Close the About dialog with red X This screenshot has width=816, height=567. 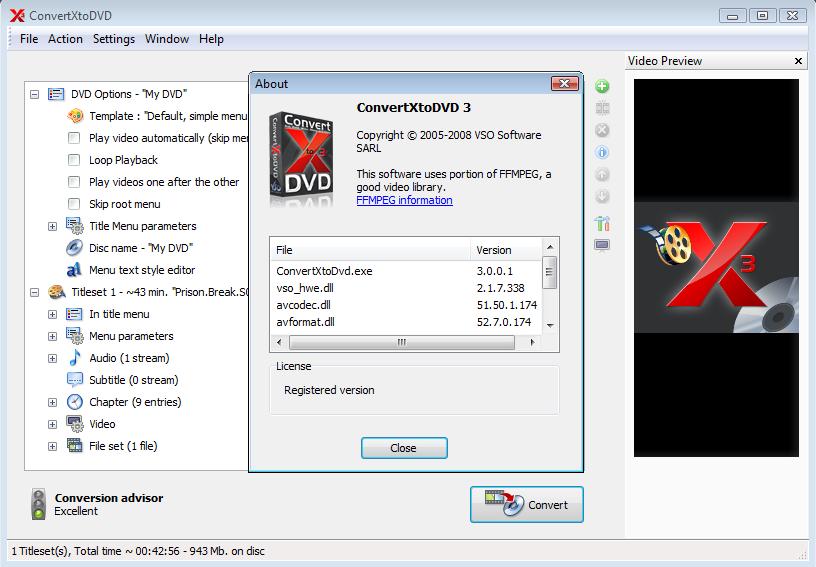click(x=565, y=83)
